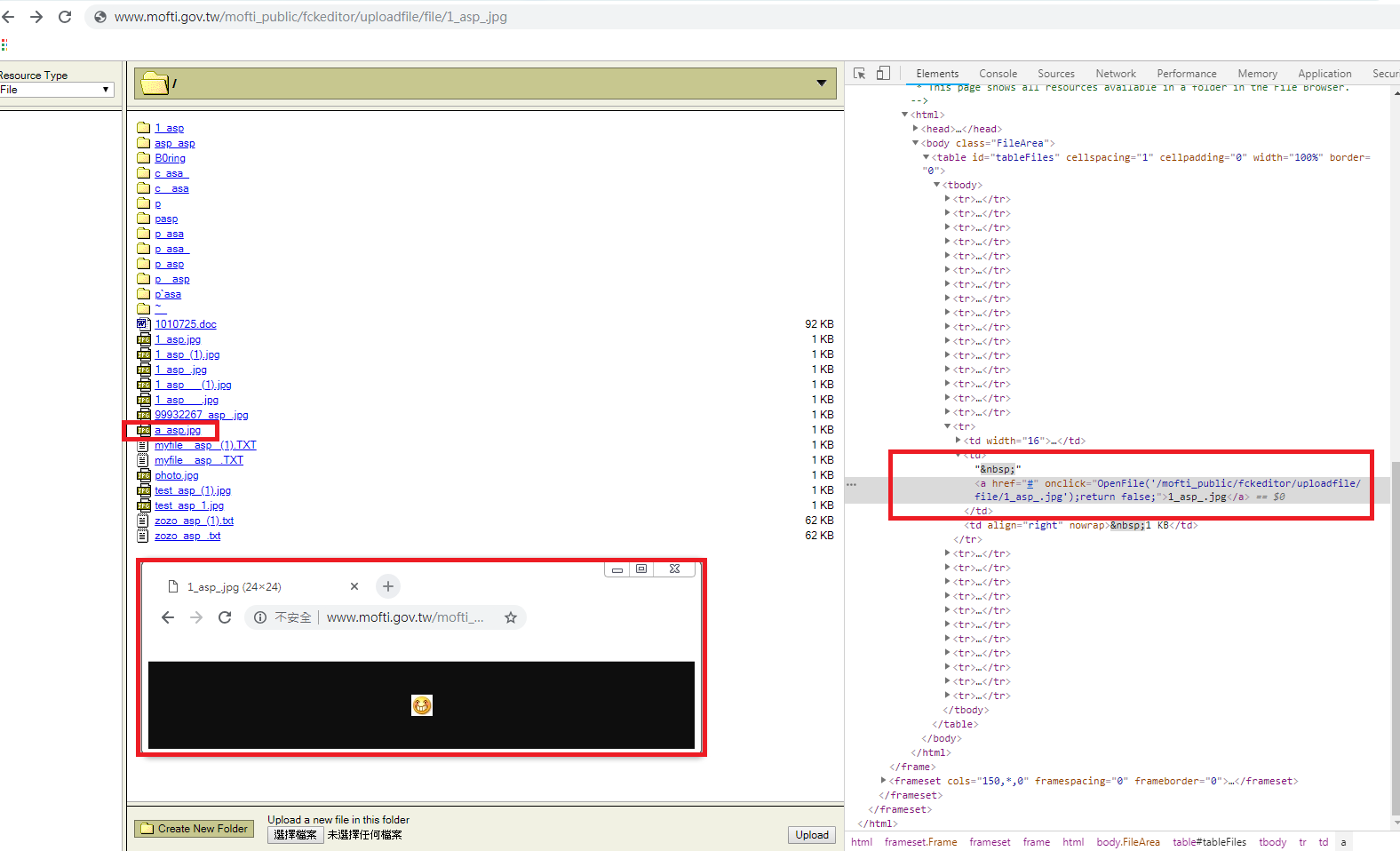Switch to the Console tab
Screen dimensions: 1400x851
pos(998,74)
